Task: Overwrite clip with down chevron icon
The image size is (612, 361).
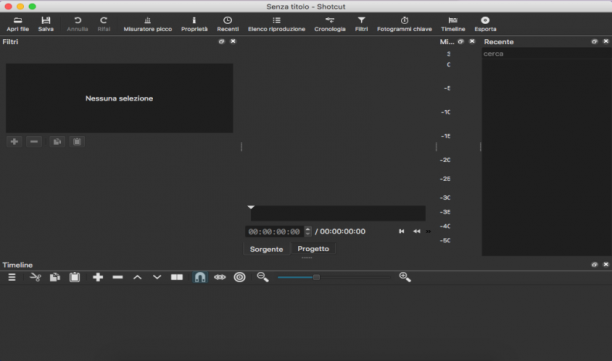Action: coord(157,277)
